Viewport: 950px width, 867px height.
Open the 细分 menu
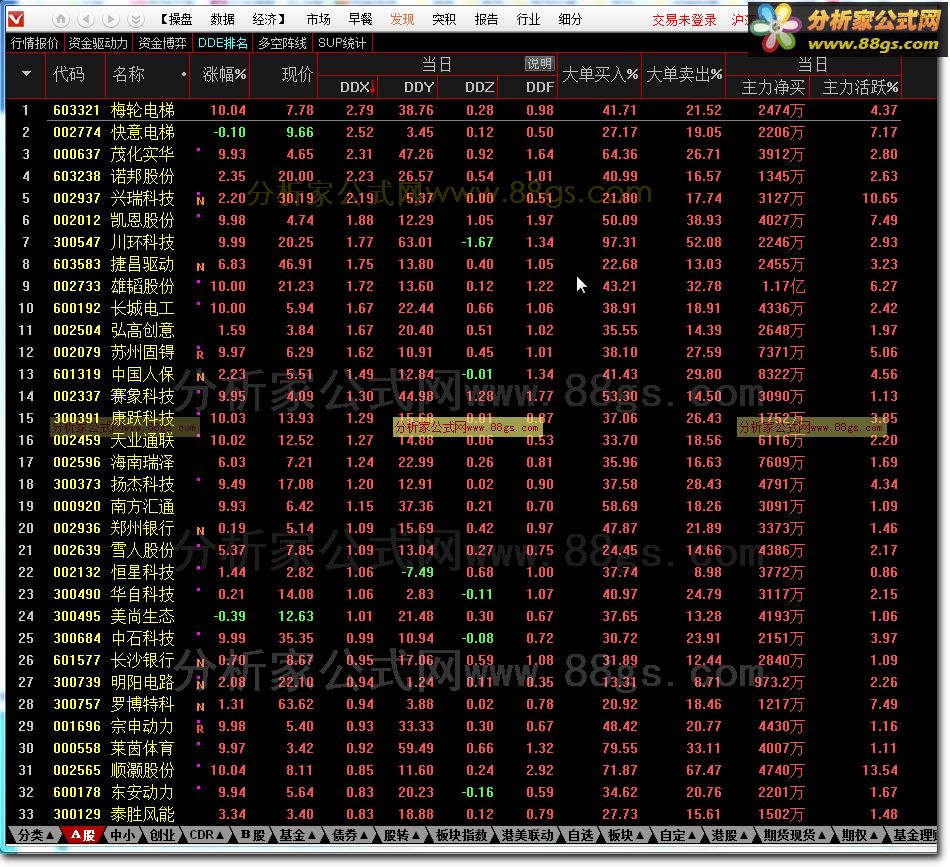[570, 19]
